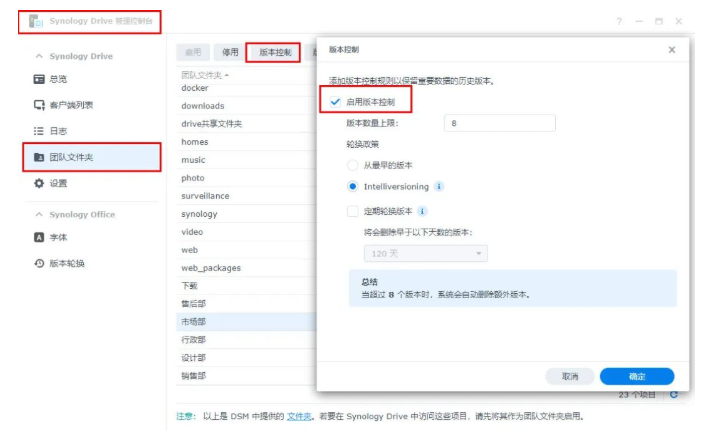Viewport: 724px width, 445px height.
Task: Minimize the Synology Drive console window
Action: [639, 21]
